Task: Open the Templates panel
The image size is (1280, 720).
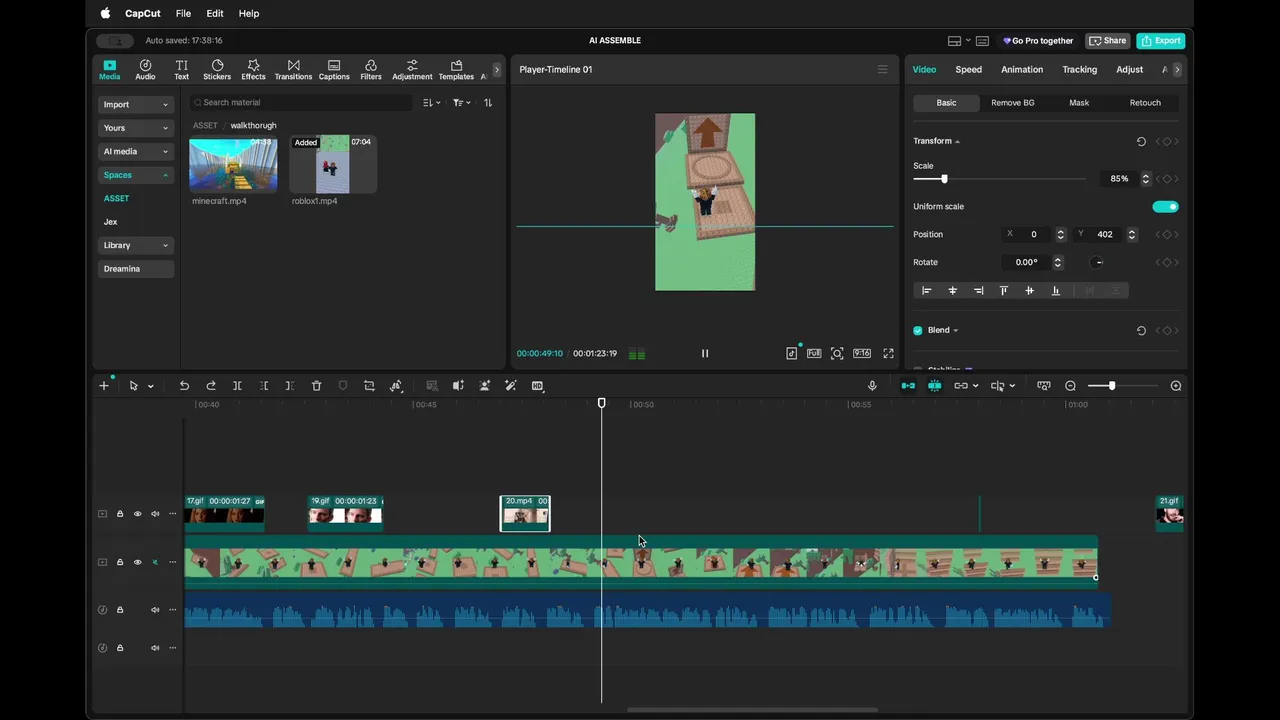Action: tap(456, 69)
